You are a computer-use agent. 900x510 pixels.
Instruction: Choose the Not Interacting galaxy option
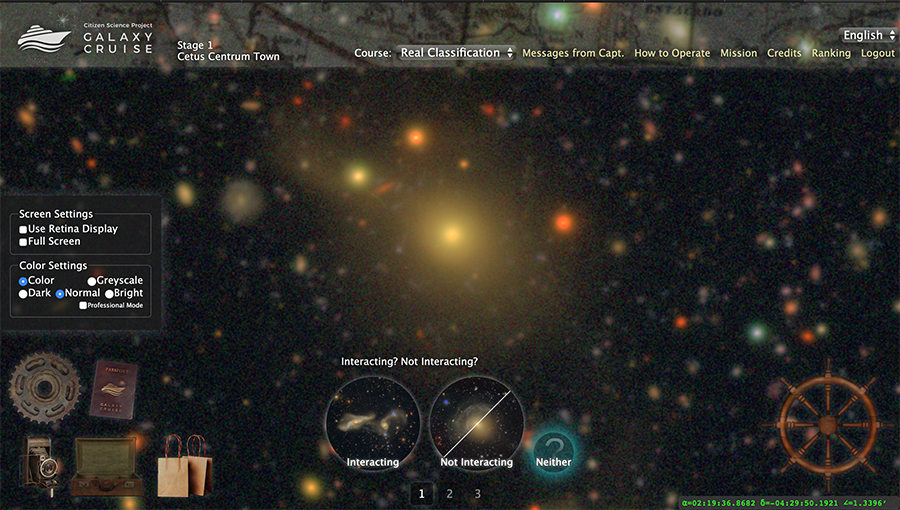(476, 422)
